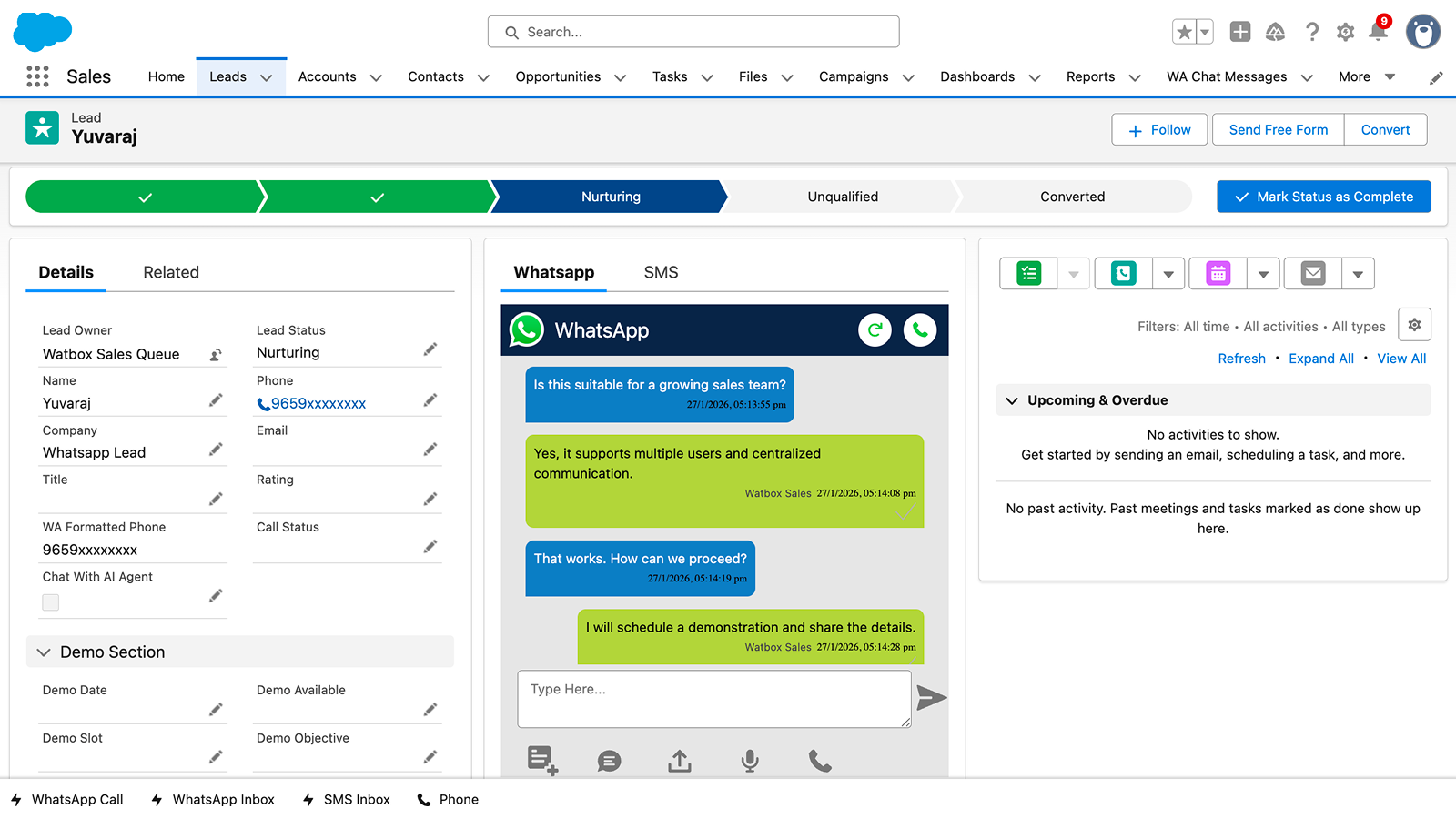1456x819 pixels.
Task: Click the phone icon below chat input
Action: click(820, 761)
